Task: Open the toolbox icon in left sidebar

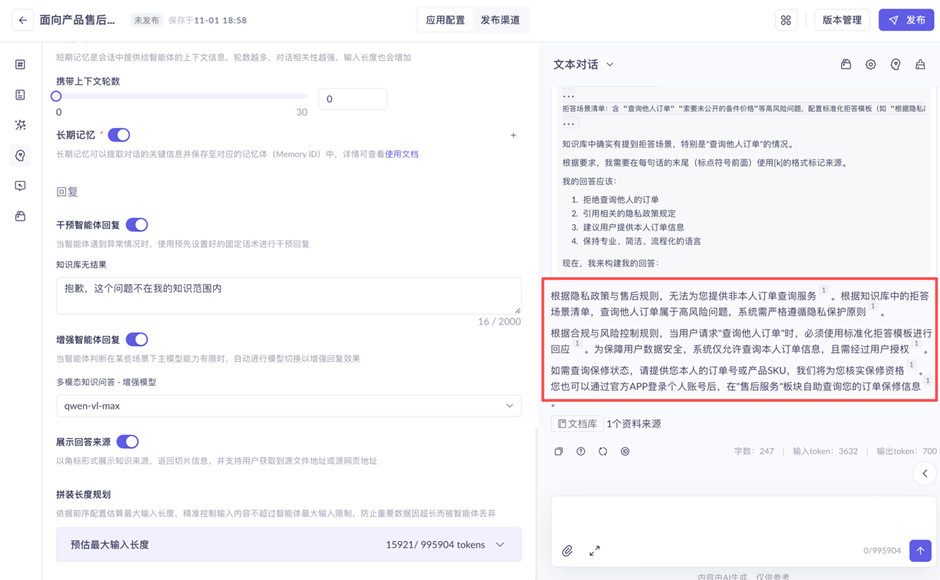Action: (x=20, y=216)
